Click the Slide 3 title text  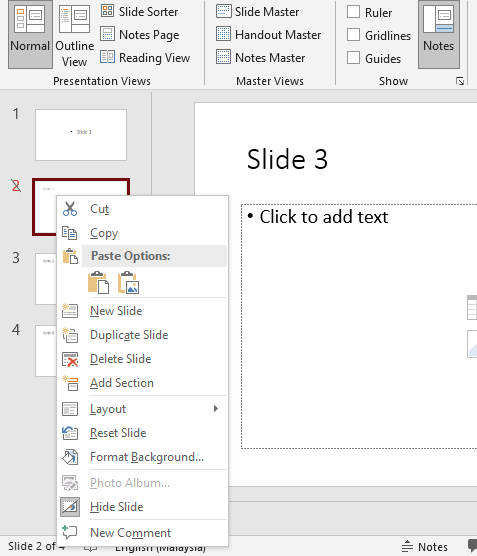click(287, 159)
